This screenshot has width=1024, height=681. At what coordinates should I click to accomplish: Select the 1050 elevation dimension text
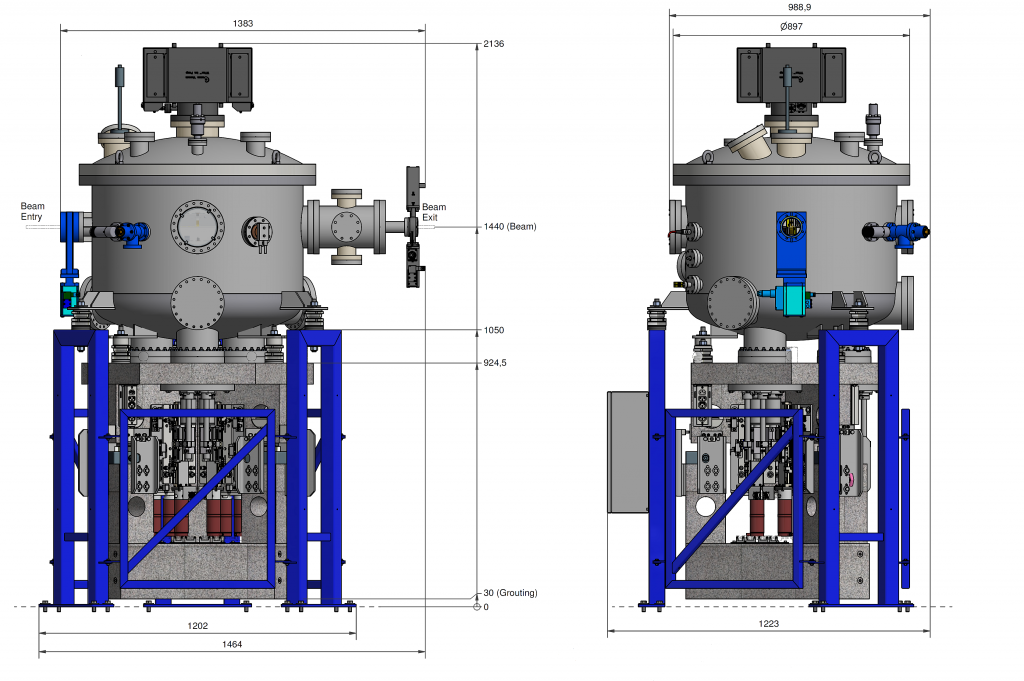click(x=494, y=330)
